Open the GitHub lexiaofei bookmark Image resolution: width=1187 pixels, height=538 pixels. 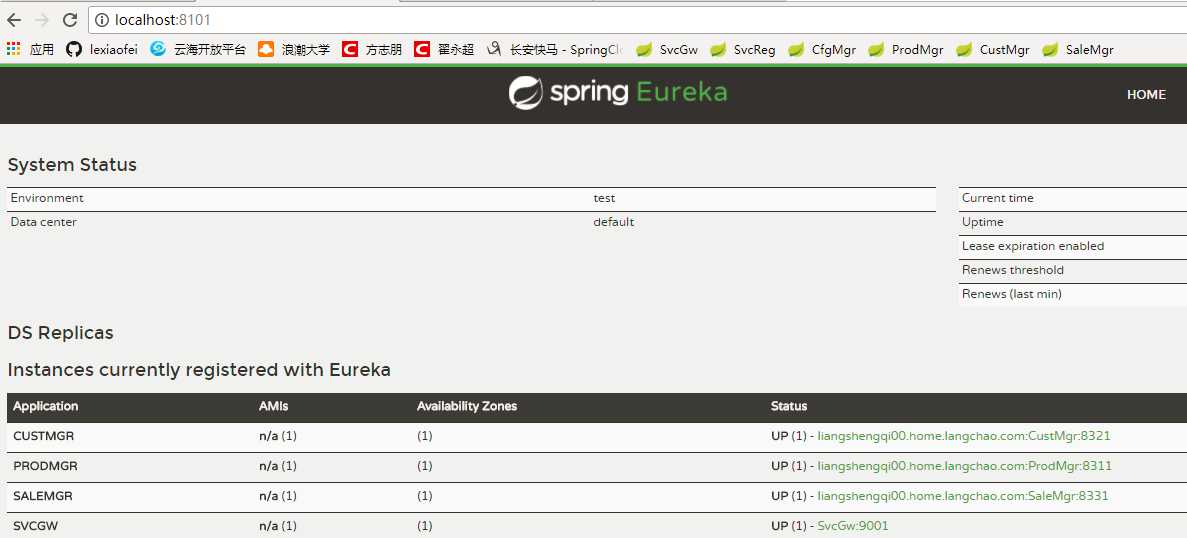click(101, 50)
